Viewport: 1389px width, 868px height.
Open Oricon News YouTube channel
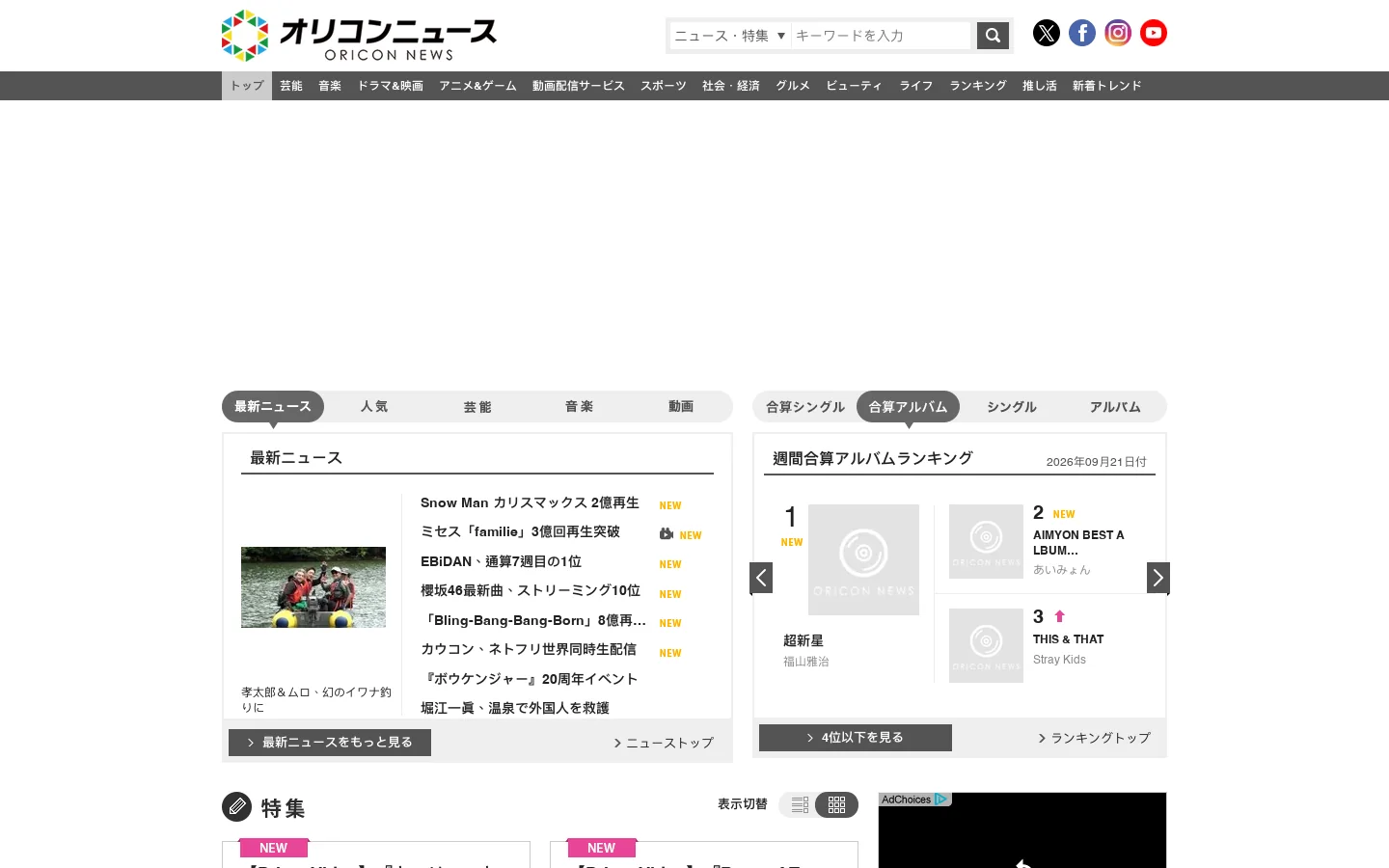tap(1154, 33)
